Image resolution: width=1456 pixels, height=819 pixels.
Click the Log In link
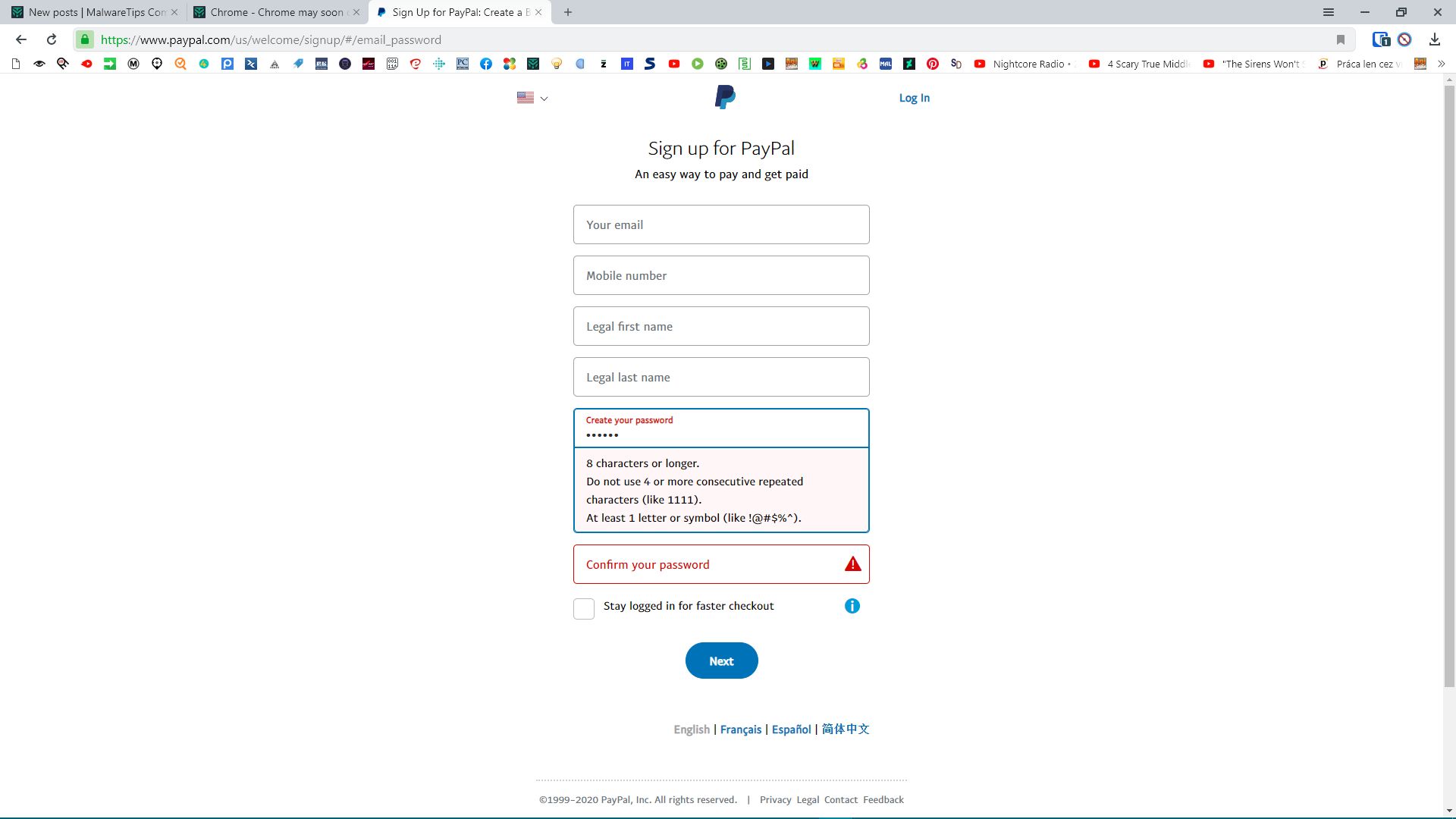[x=914, y=98]
